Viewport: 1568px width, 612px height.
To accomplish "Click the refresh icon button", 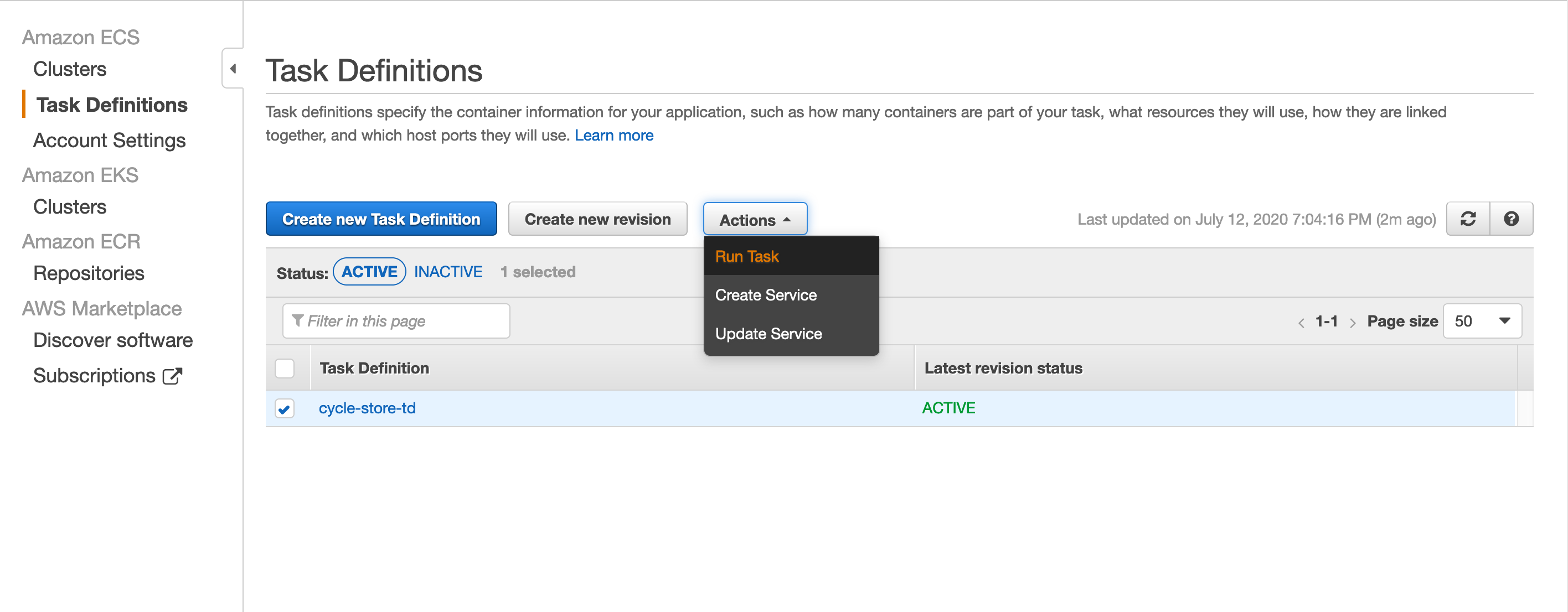I will click(1468, 219).
